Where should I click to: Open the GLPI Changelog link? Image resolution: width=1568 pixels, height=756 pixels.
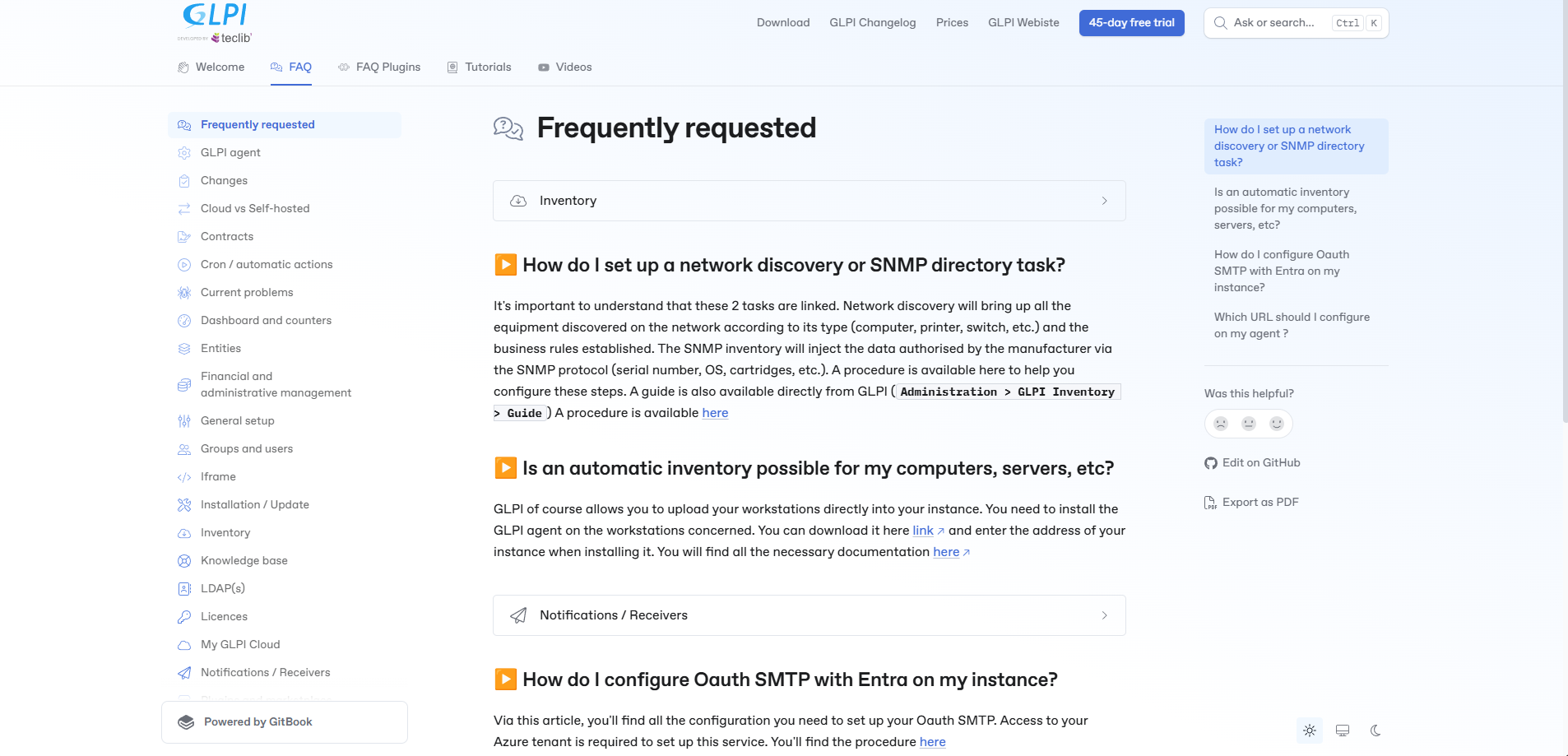(873, 23)
